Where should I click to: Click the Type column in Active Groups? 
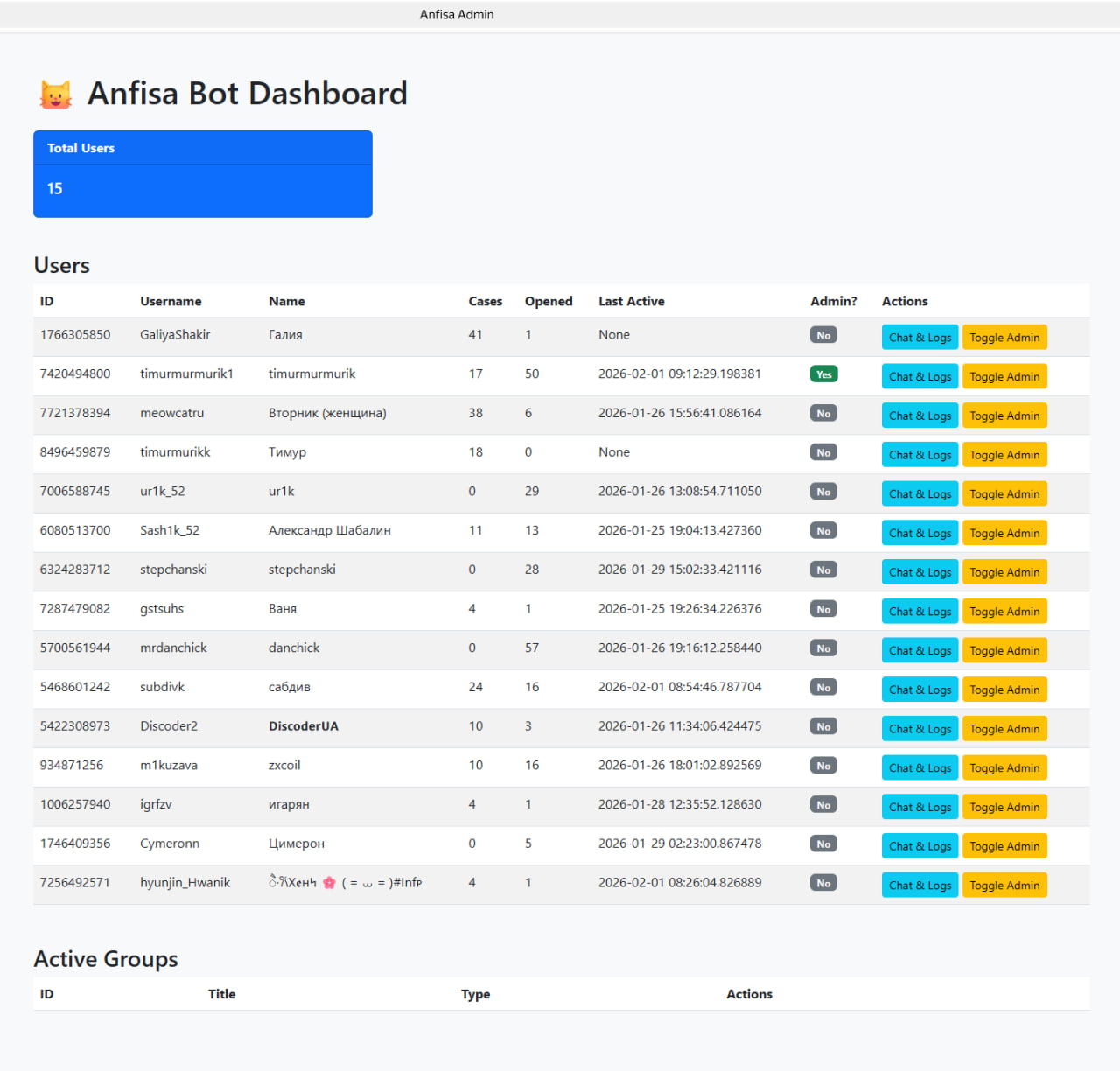coord(476,994)
